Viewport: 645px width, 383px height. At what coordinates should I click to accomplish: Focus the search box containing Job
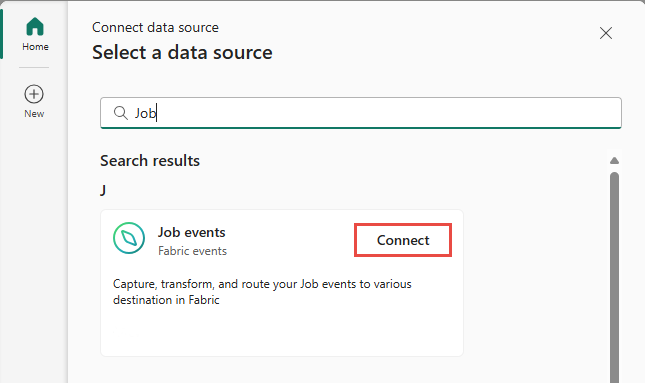(x=361, y=113)
